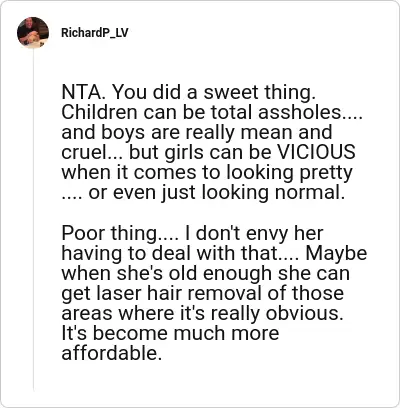
Task: Click the line 'and boys are really mean and'
Action: click(x=197, y=132)
